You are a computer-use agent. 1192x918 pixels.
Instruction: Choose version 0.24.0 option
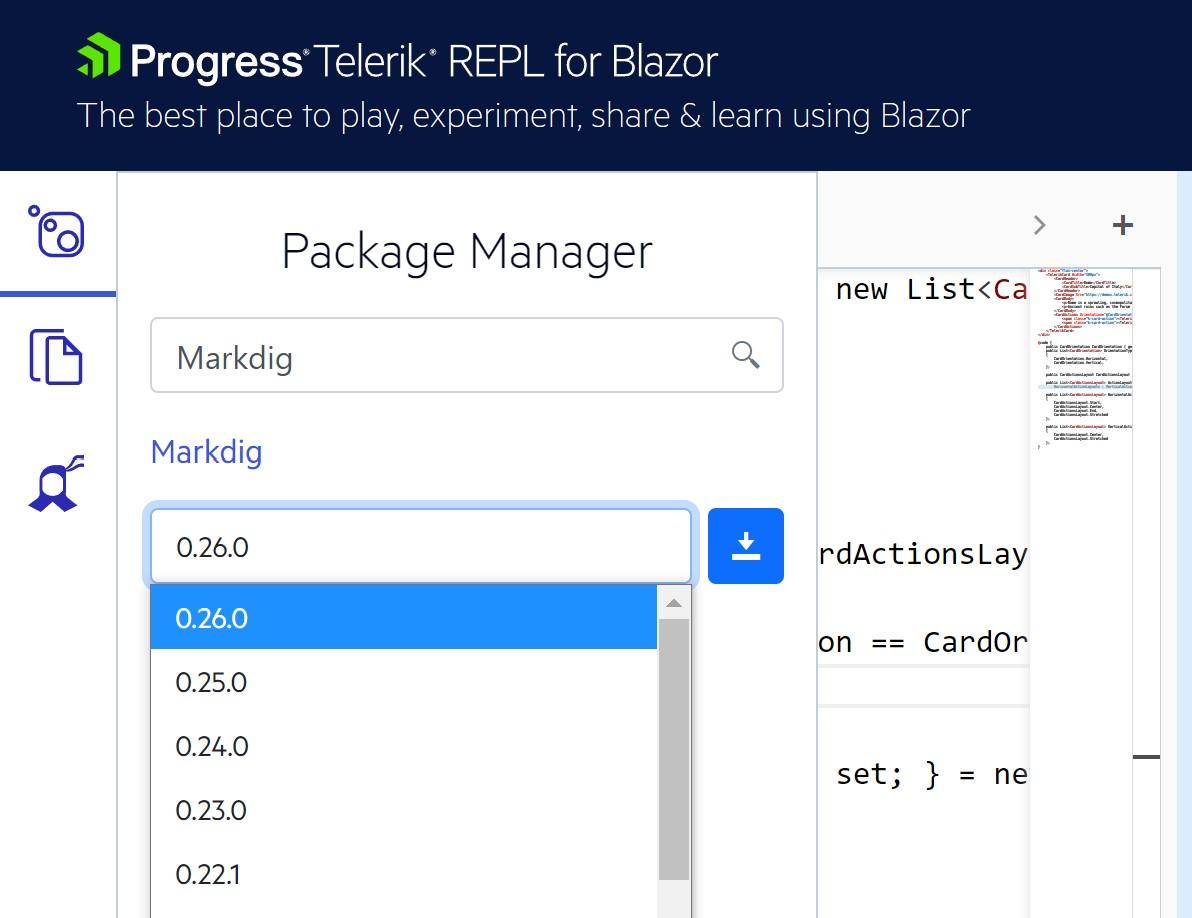click(x=404, y=745)
